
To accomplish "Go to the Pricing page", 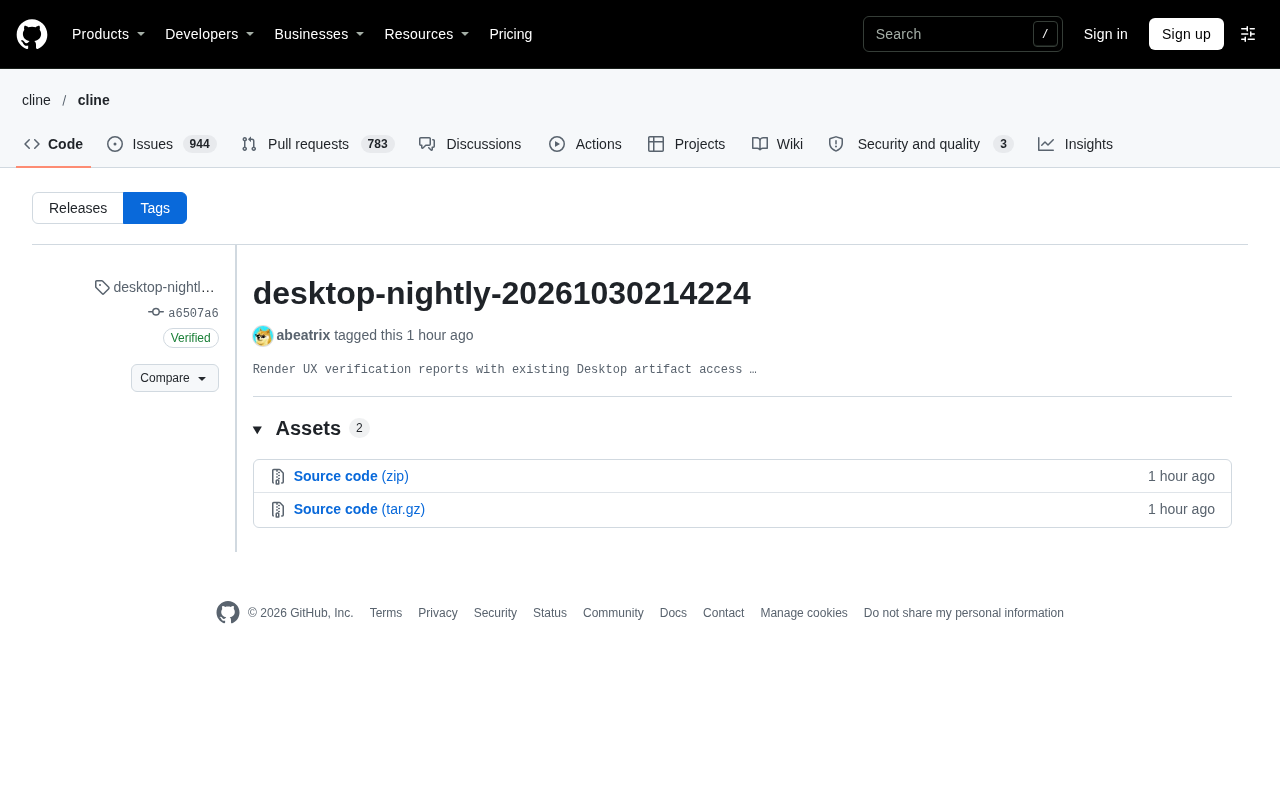I will pos(511,34).
